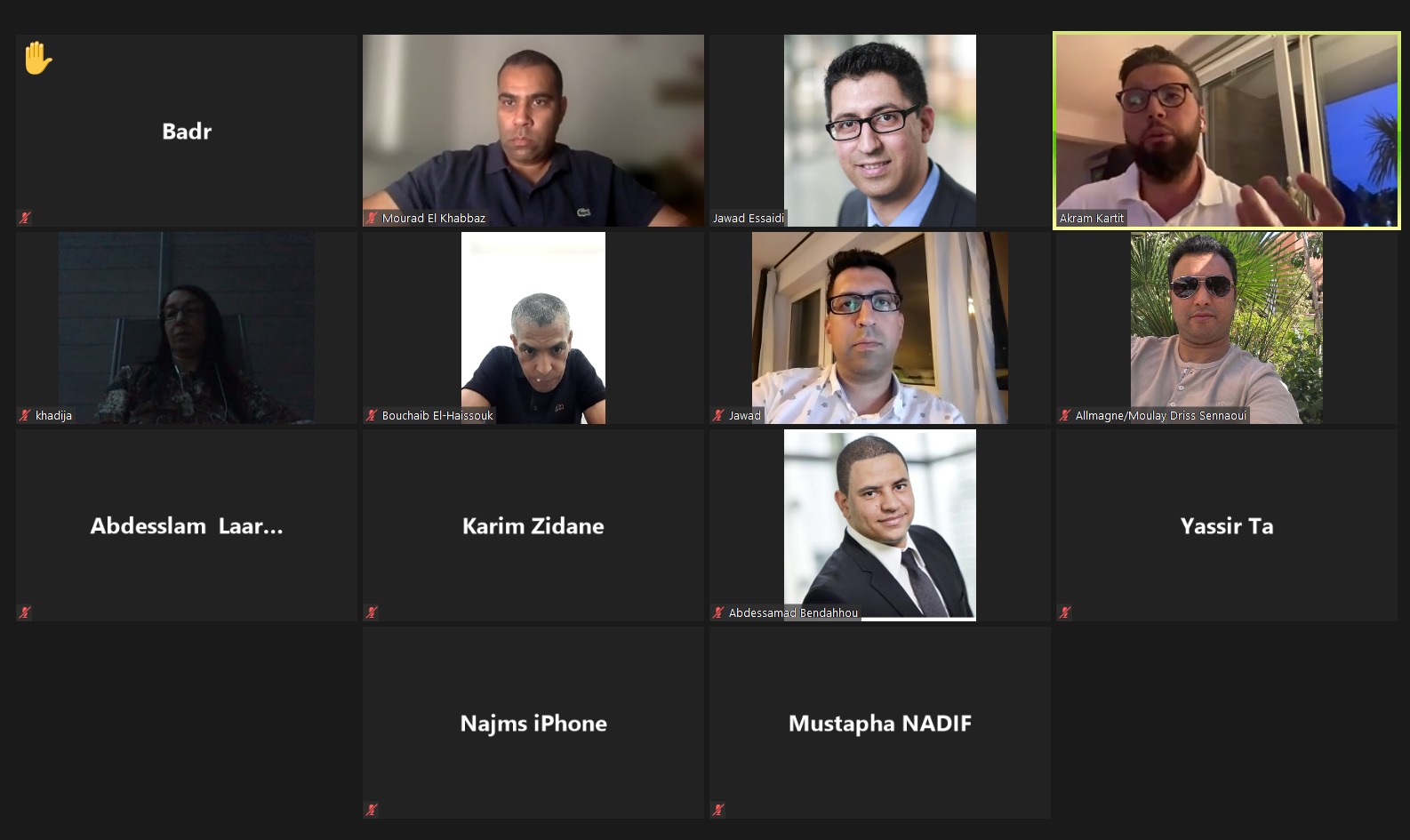Click the Mustapha NADIF participant name
The image size is (1410, 840).
pyautogui.click(x=880, y=724)
